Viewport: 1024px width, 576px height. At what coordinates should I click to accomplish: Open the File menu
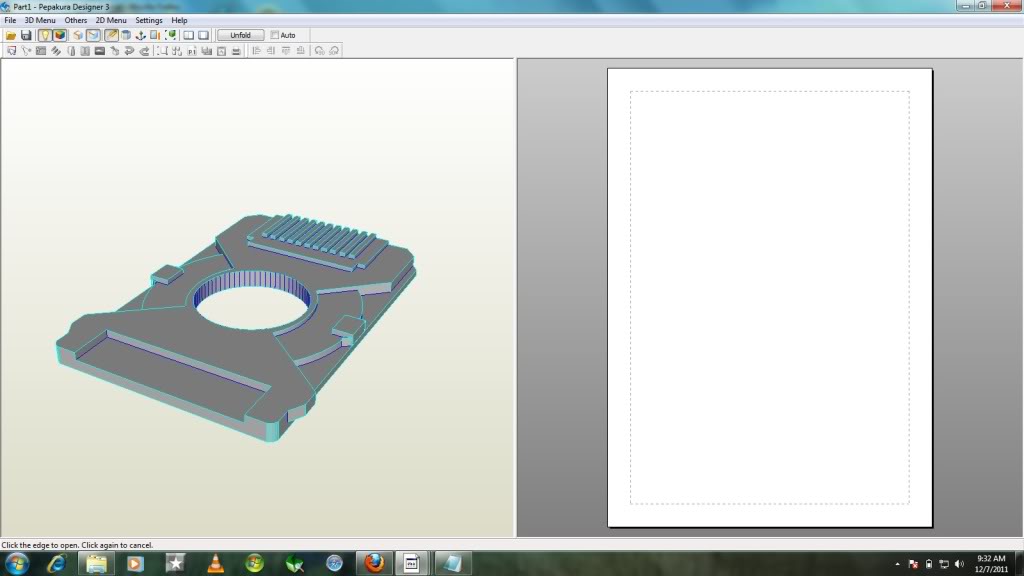[x=10, y=20]
